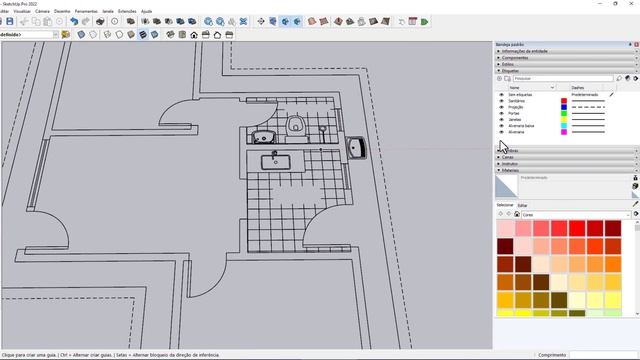The width and height of the screenshot is (640, 360).
Task: Open the Desenho menu
Action: (x=62, y=11)
